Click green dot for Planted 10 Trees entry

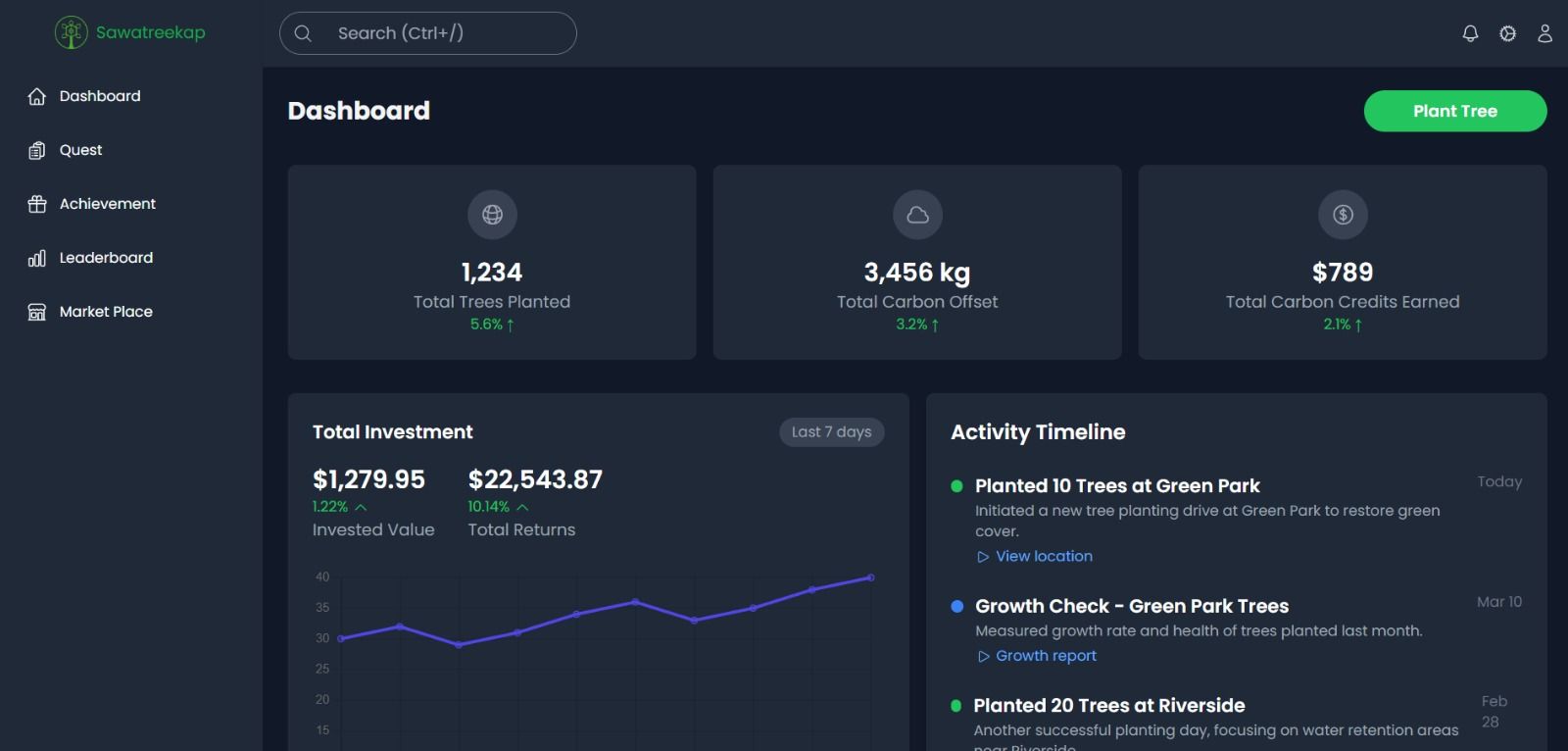coord(956,486)
